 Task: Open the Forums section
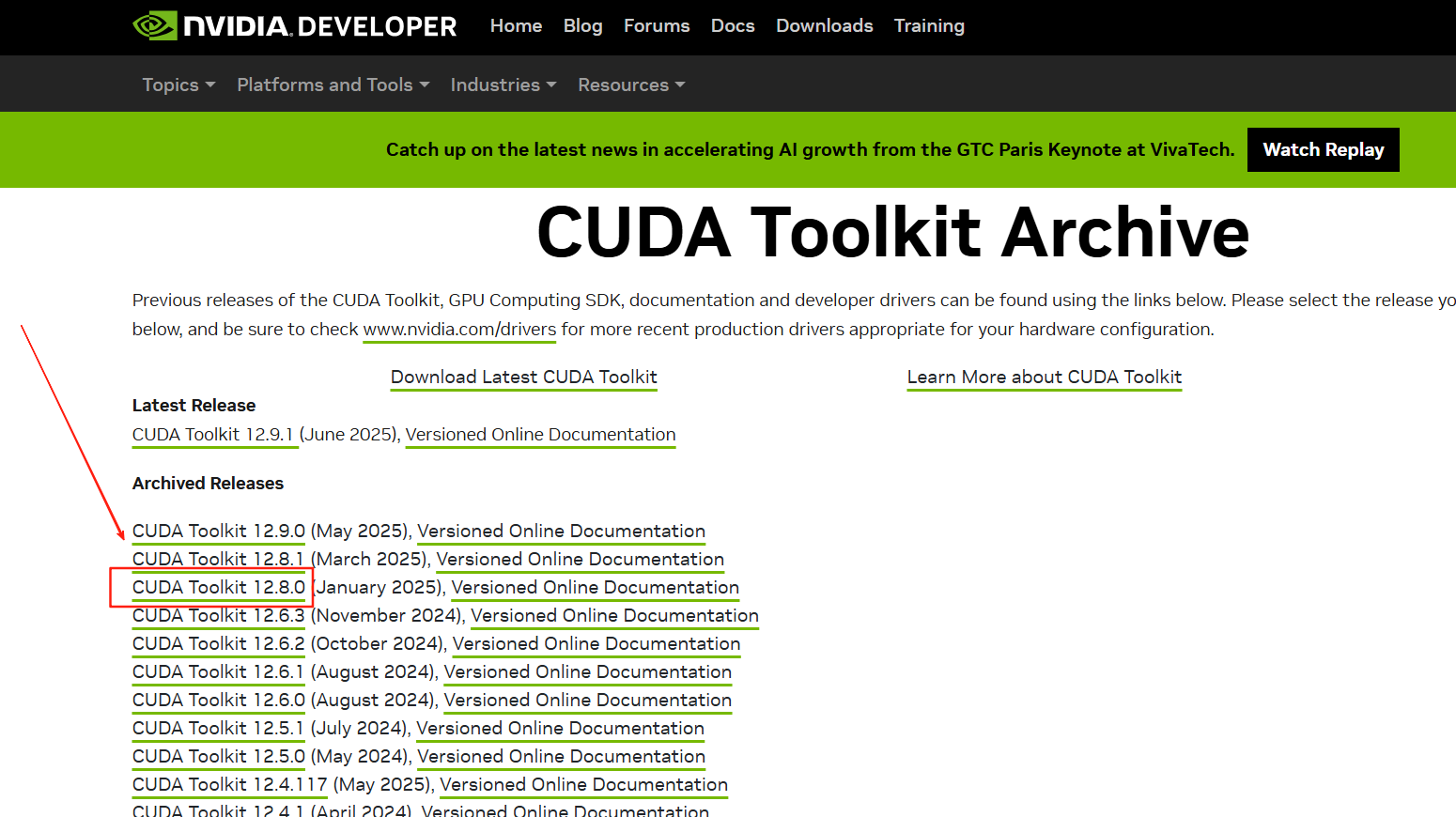point(657,26)
